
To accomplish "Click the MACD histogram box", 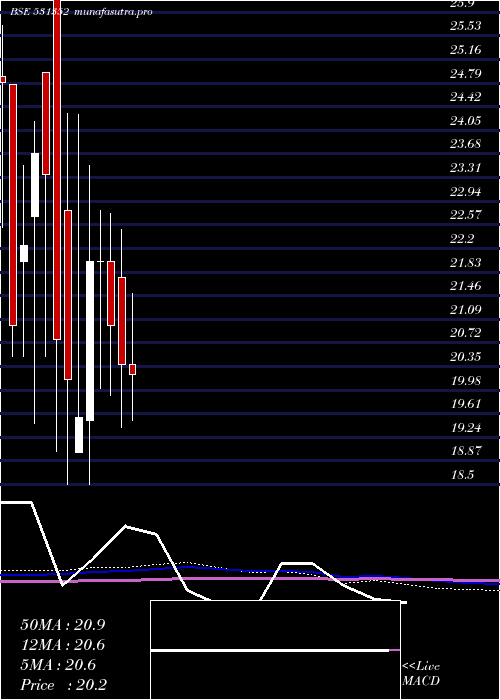I will pos(275,650).
